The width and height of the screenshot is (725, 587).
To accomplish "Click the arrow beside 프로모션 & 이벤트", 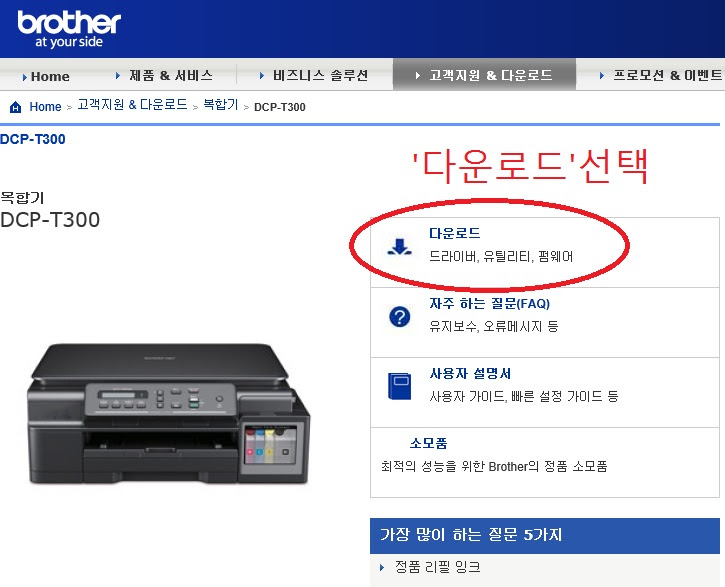I will coord(602,75).
